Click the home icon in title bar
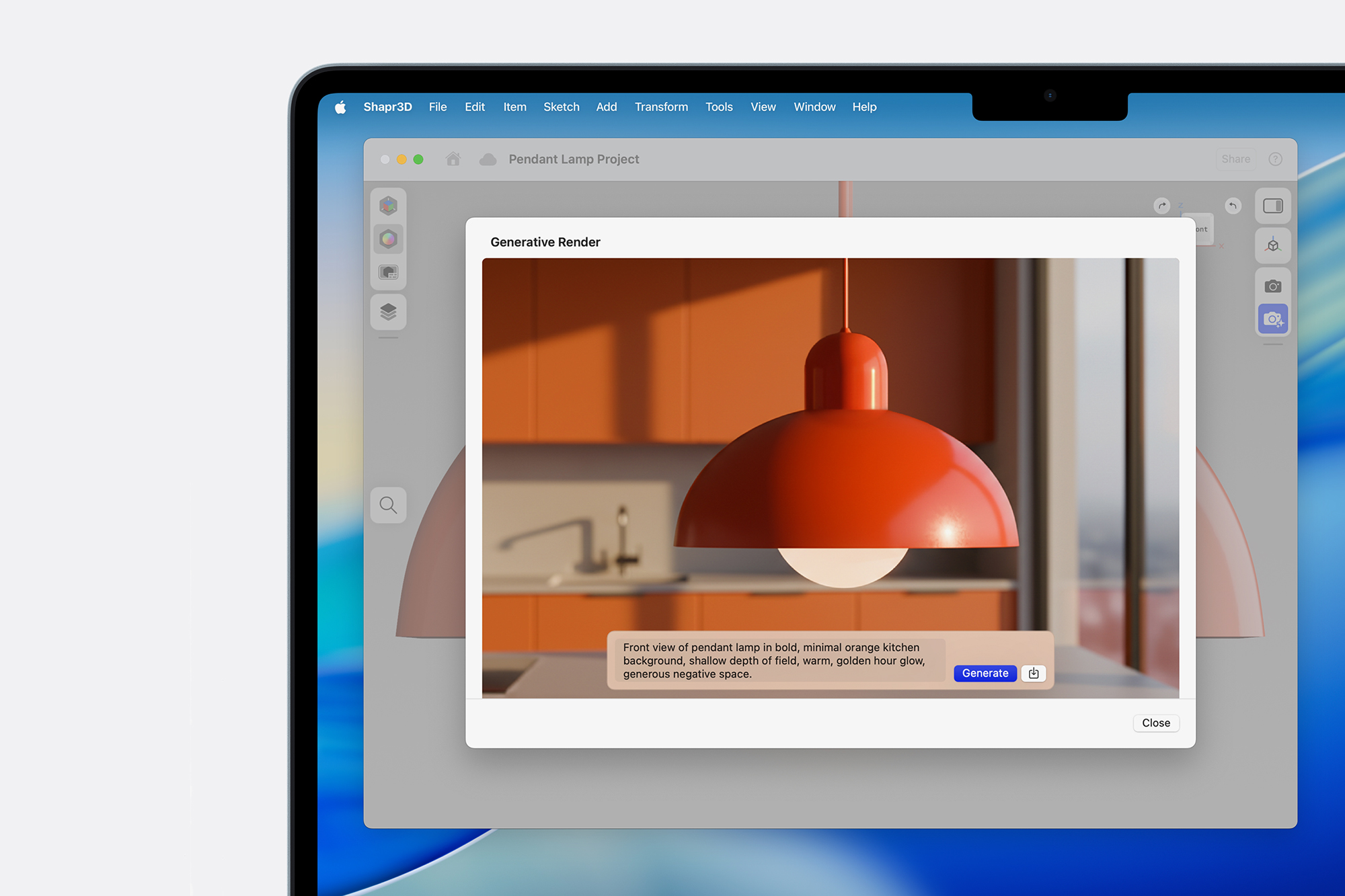This screenshot has width=1345, height=896. click(x=453, y=159)
